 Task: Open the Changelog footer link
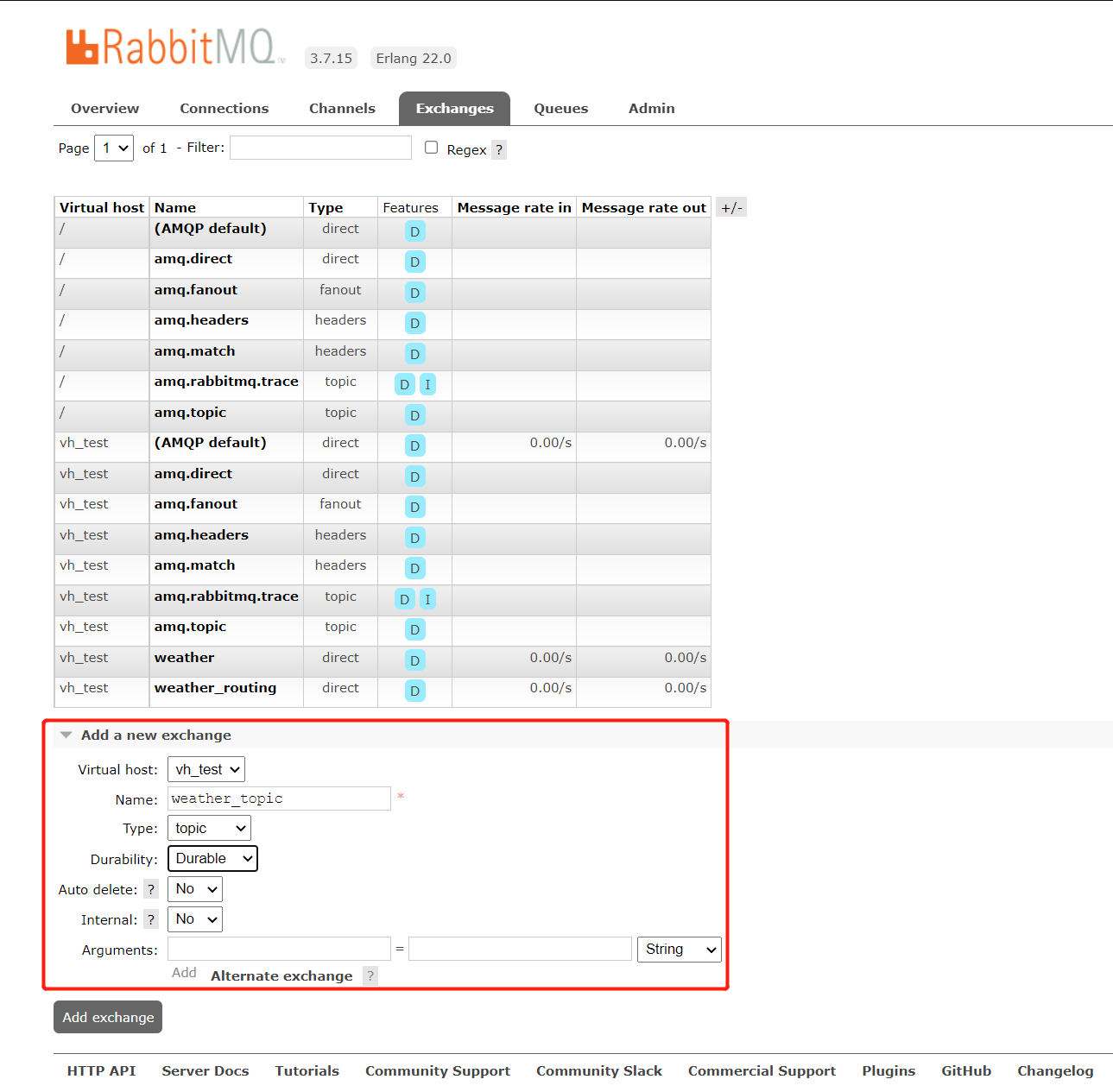pos(1055,1070)
